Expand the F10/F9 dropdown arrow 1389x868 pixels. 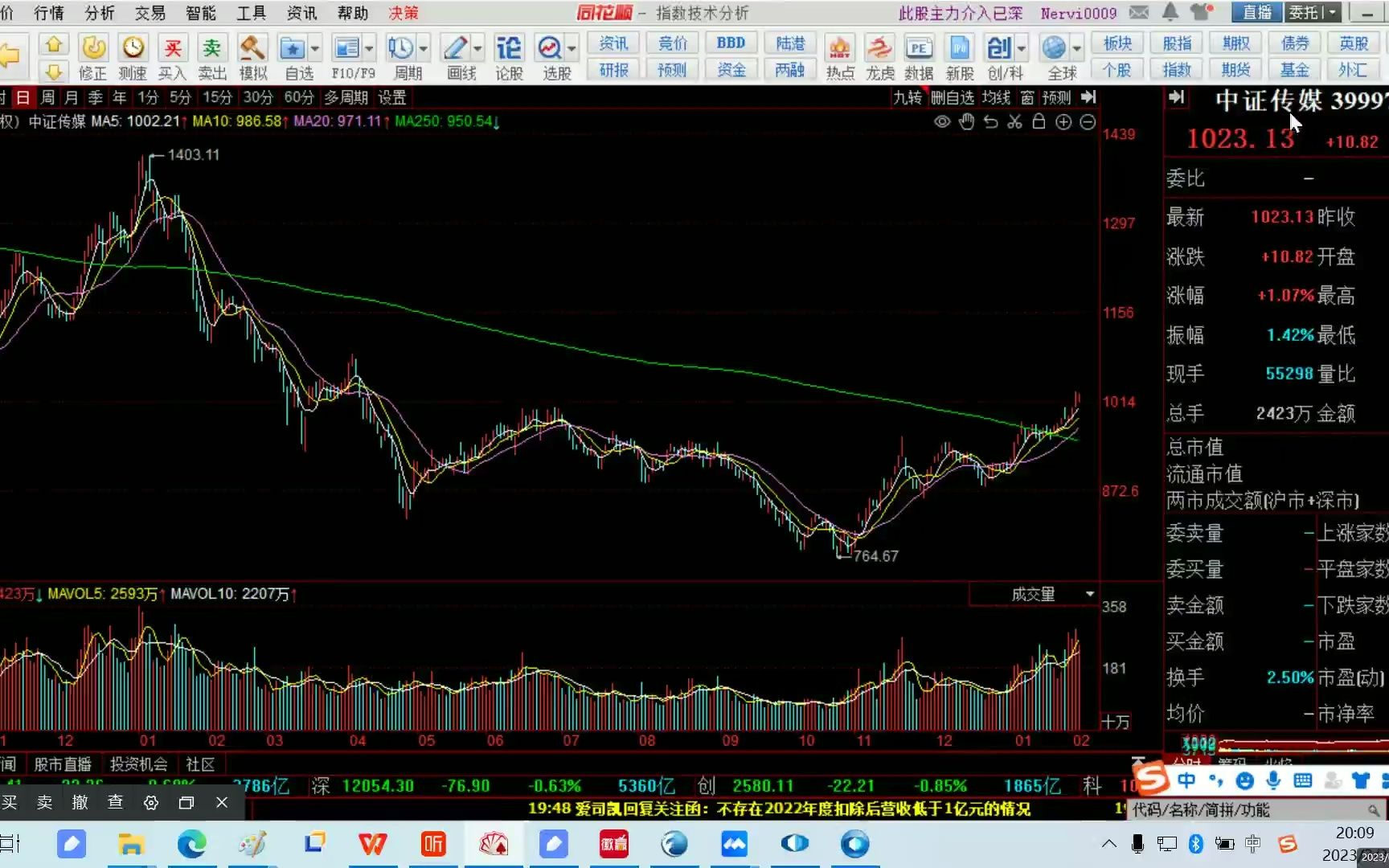pyautogui.click(x=369, y=49)
